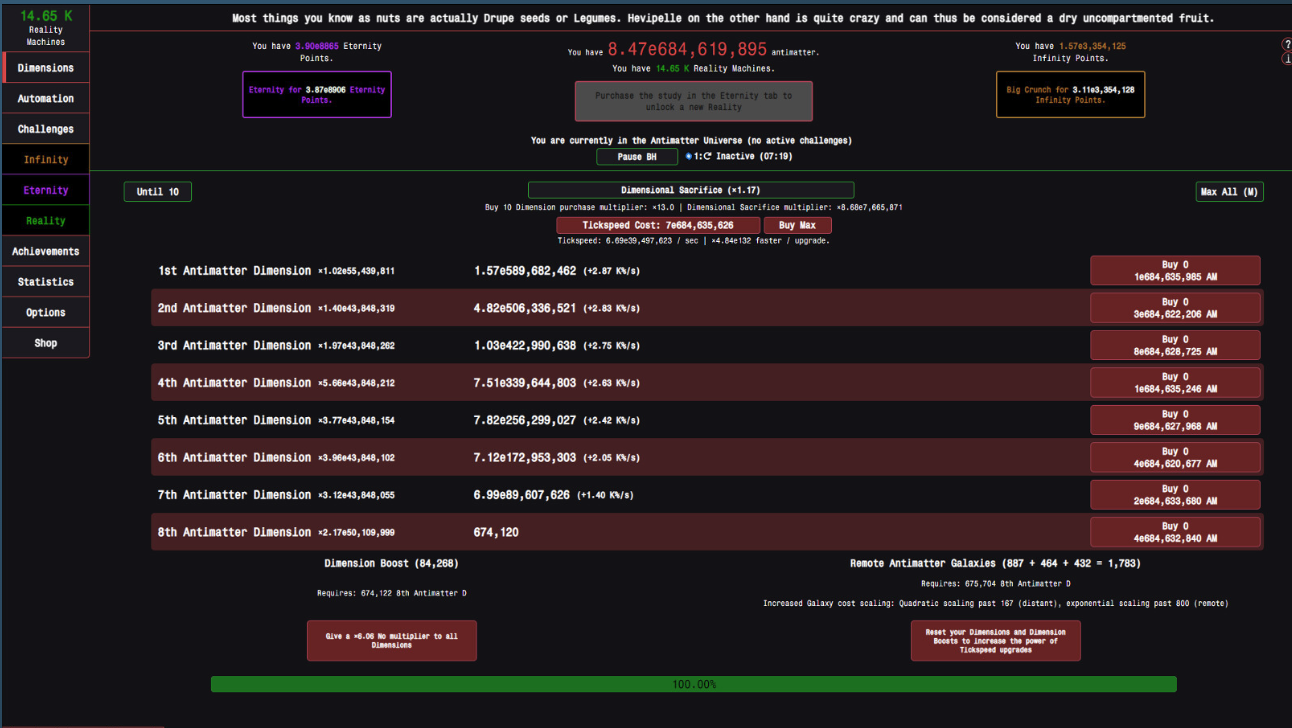1292x728 pixels.
Task: Select the black hole 1 status dot
Action: (688, 157)
